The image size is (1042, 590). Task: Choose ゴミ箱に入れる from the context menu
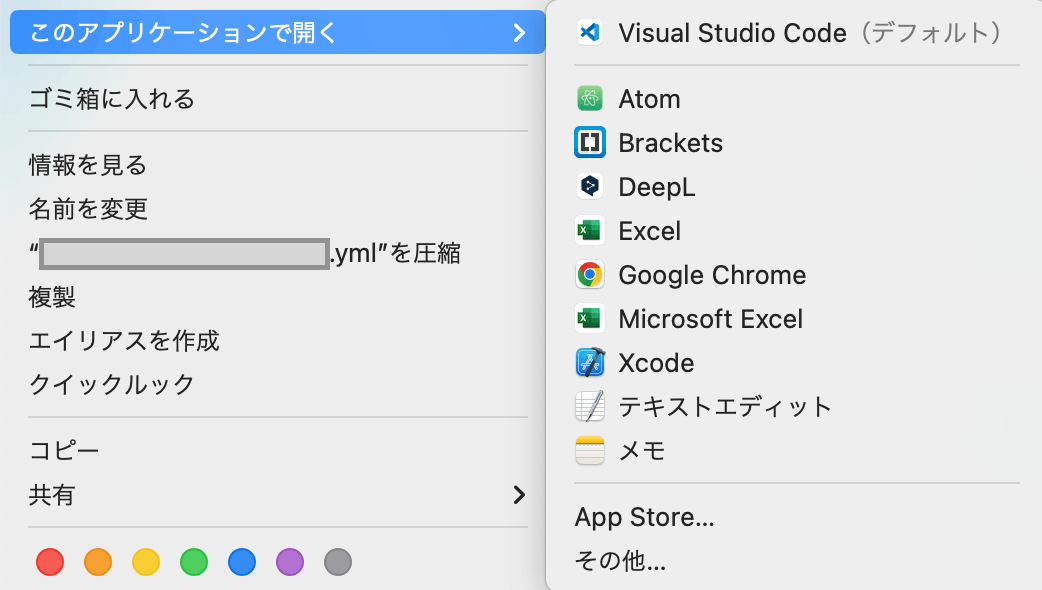point(111,99)
